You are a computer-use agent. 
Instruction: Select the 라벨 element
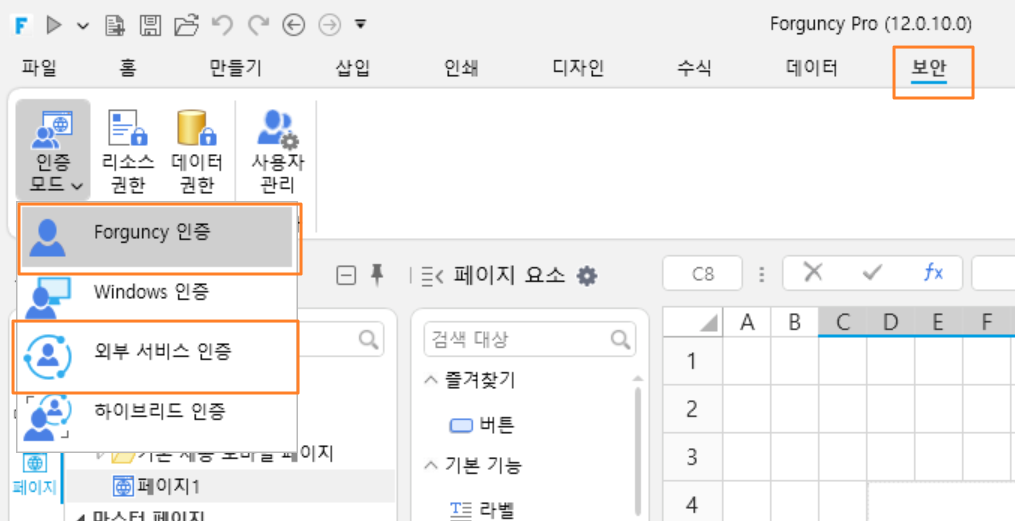pos(482,510)
